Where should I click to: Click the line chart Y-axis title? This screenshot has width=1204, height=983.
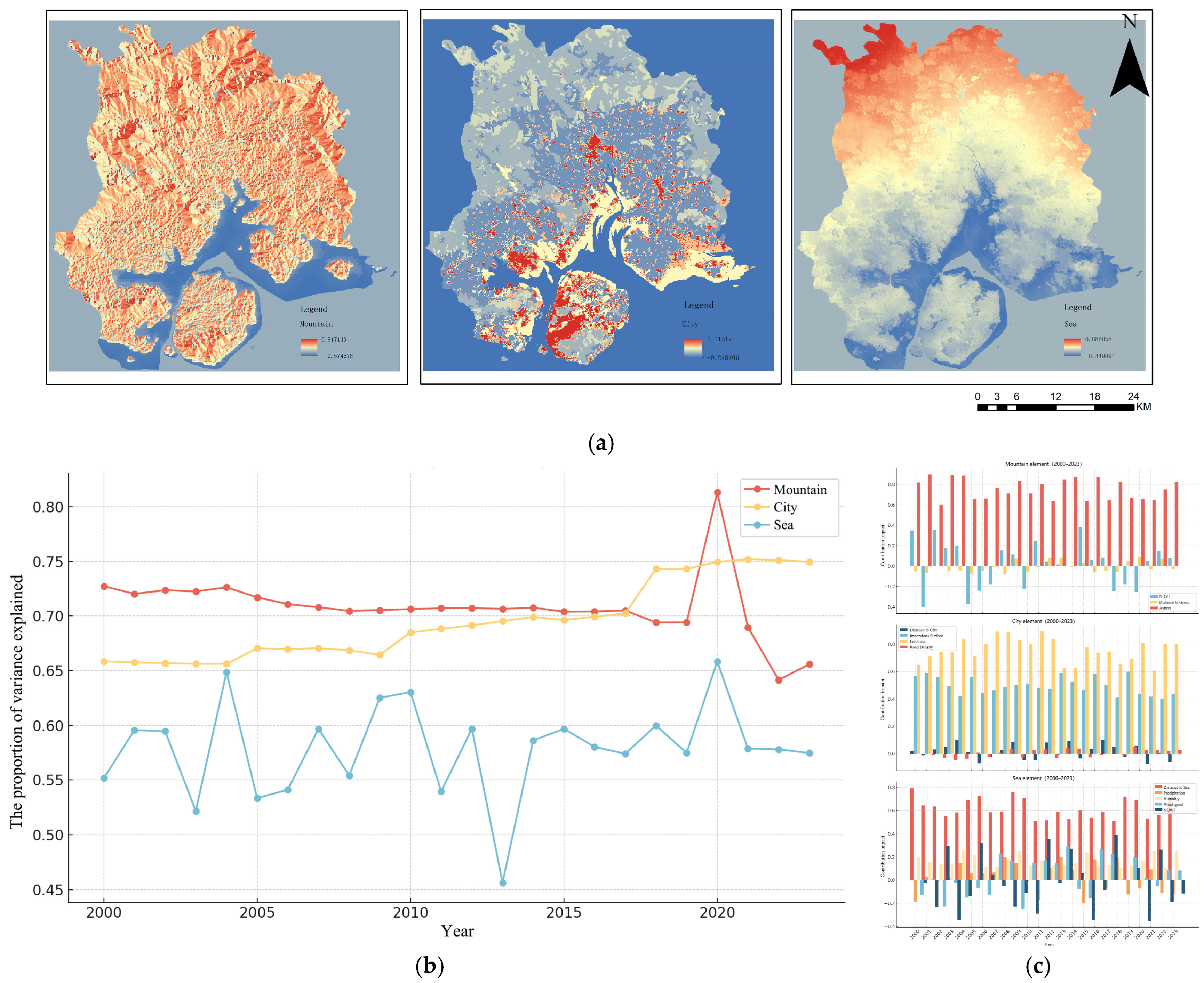tap(16, 702)
